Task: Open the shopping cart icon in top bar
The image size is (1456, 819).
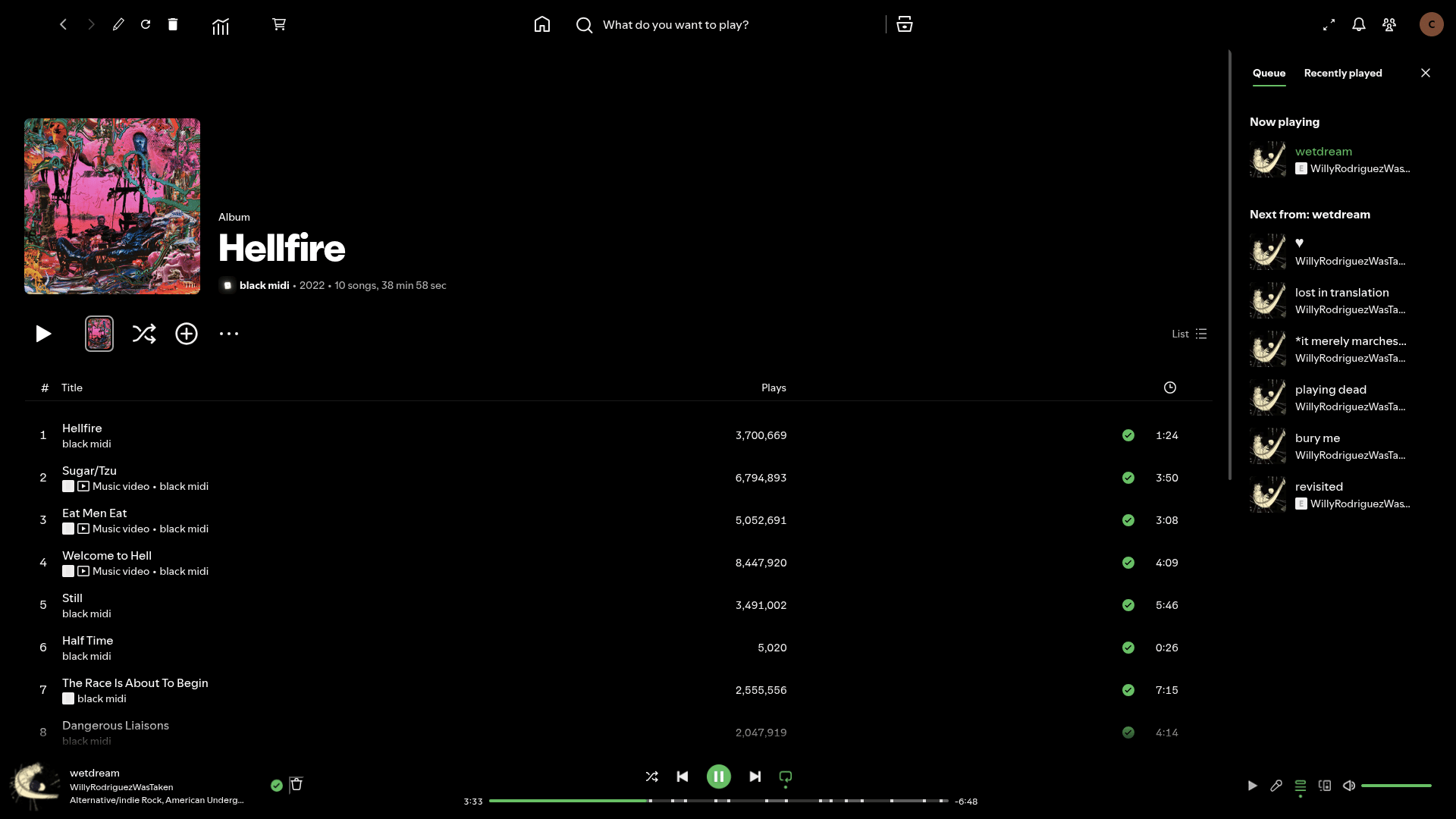Action: coord(279,24)
